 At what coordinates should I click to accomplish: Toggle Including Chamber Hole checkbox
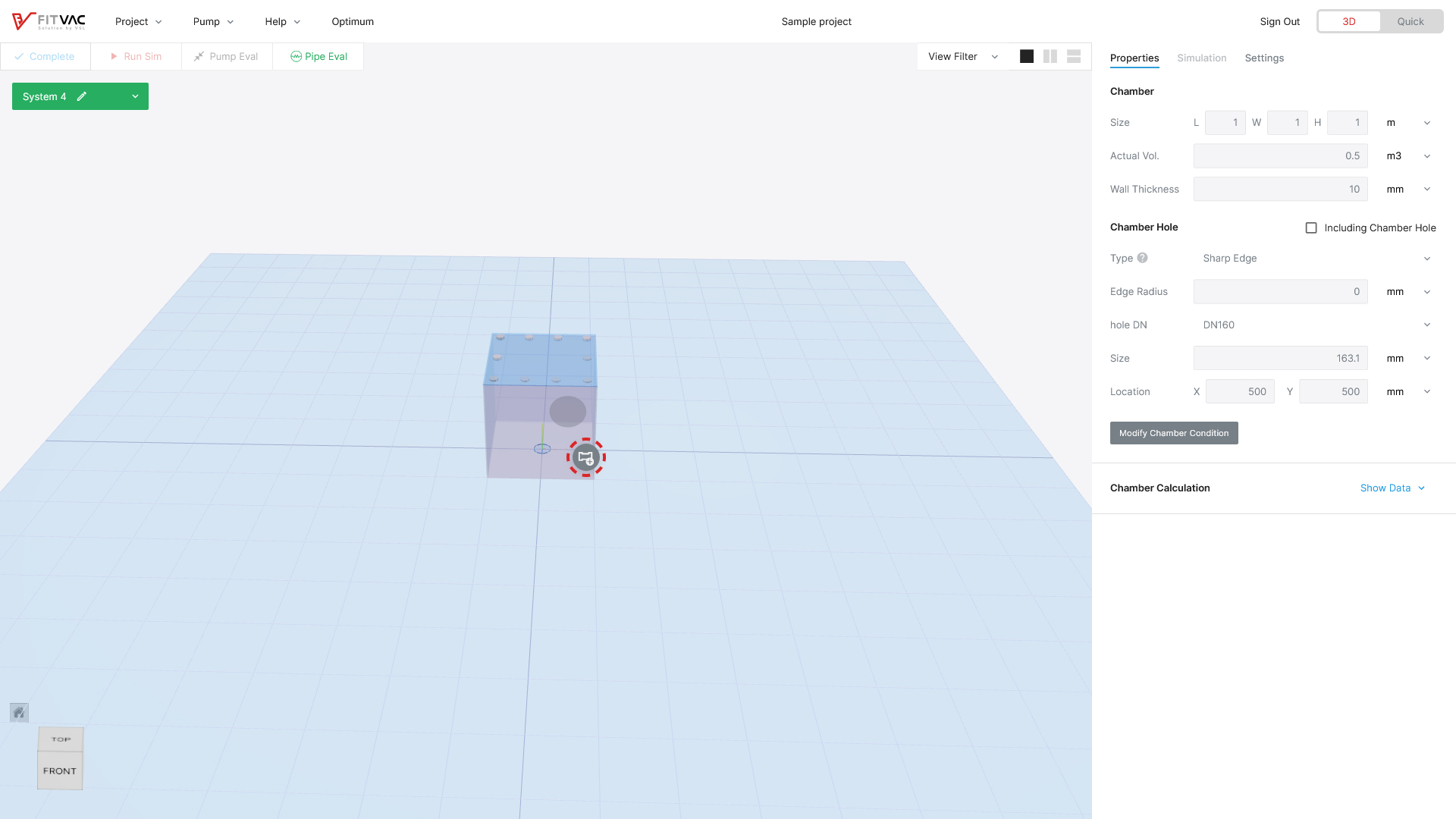coord(1311,227)
